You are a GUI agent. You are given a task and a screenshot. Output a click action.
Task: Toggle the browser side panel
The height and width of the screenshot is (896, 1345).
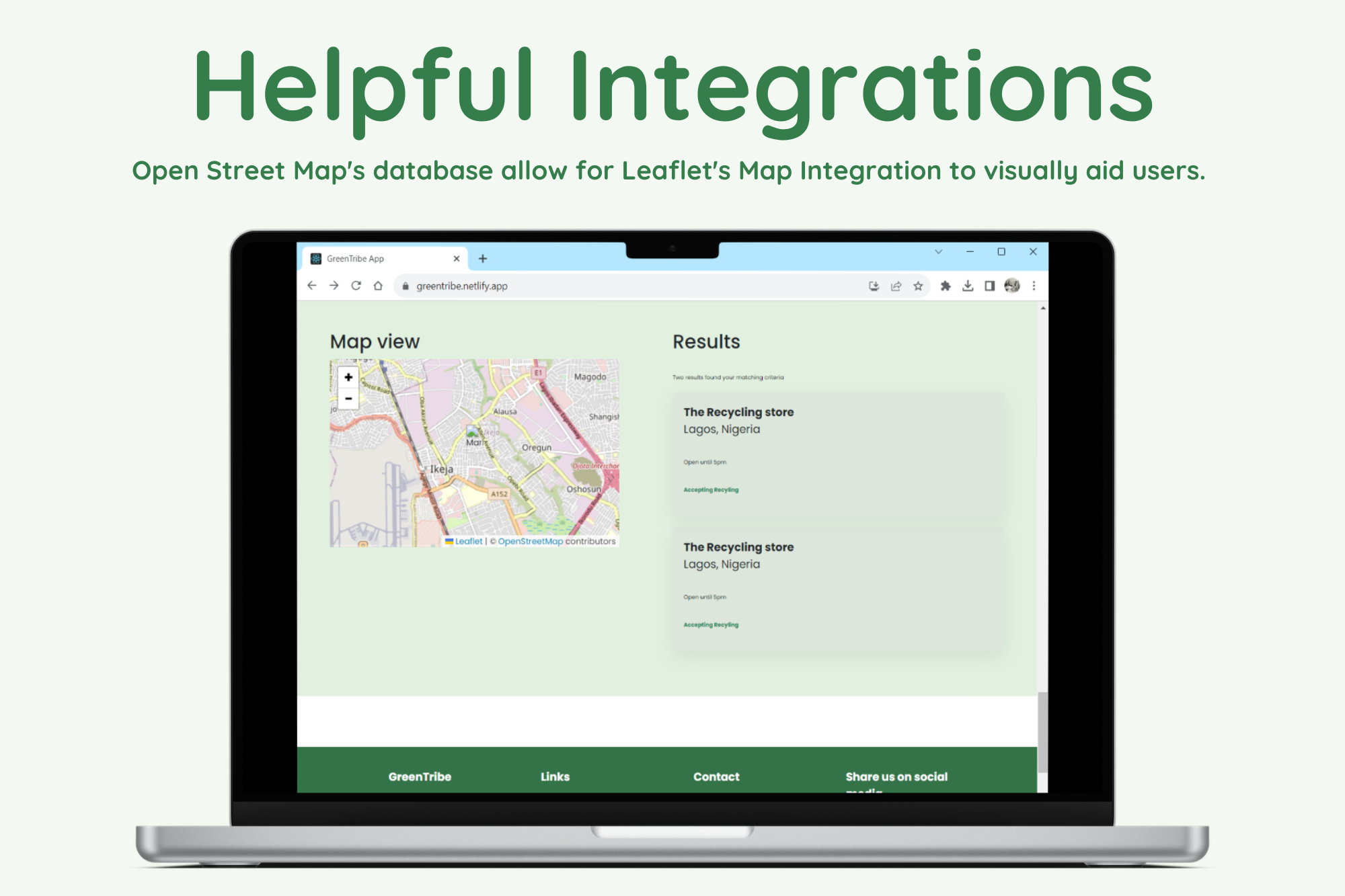click(989, 286)
